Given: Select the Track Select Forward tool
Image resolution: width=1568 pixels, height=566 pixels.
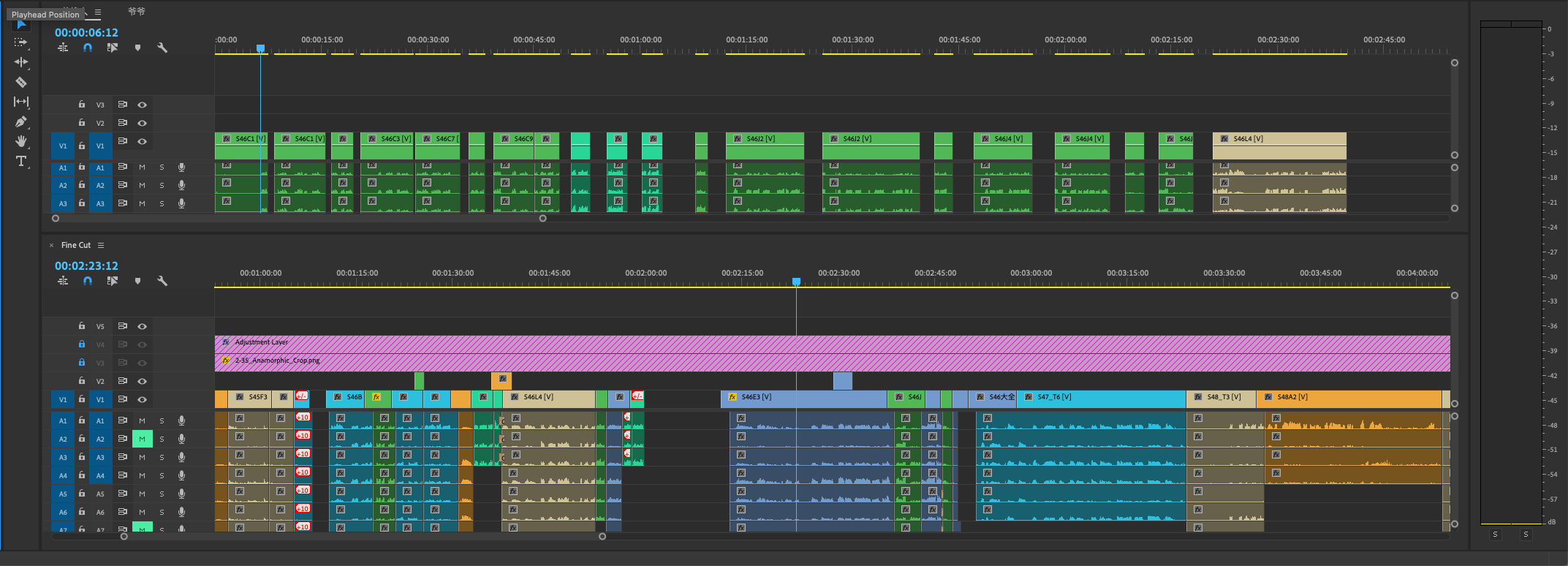Looking at the screenshot, I should (x=21, y=42).
